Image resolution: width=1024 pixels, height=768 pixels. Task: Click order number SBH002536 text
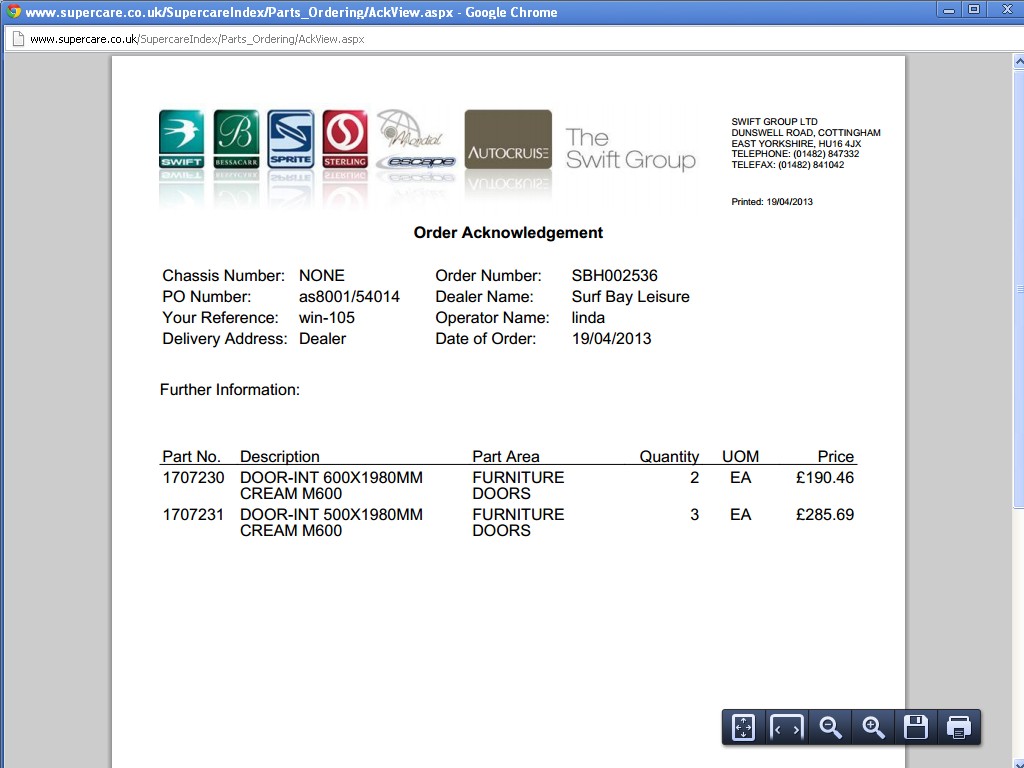pyautogui.click(x=615, y=276)
